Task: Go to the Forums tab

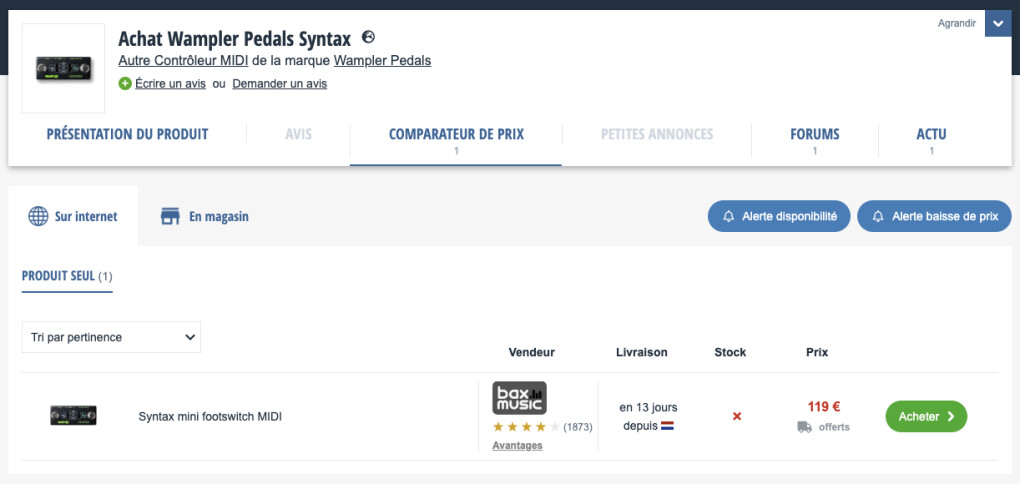Action: (814, 140)
